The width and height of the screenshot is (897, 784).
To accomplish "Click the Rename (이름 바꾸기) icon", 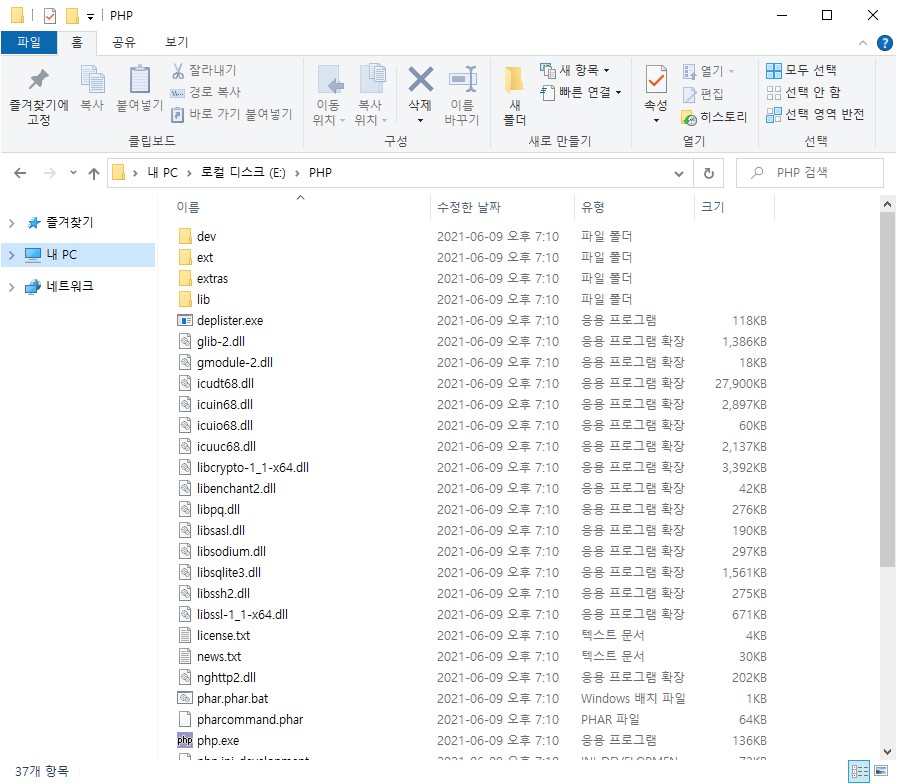I will (x=462, y=80).
